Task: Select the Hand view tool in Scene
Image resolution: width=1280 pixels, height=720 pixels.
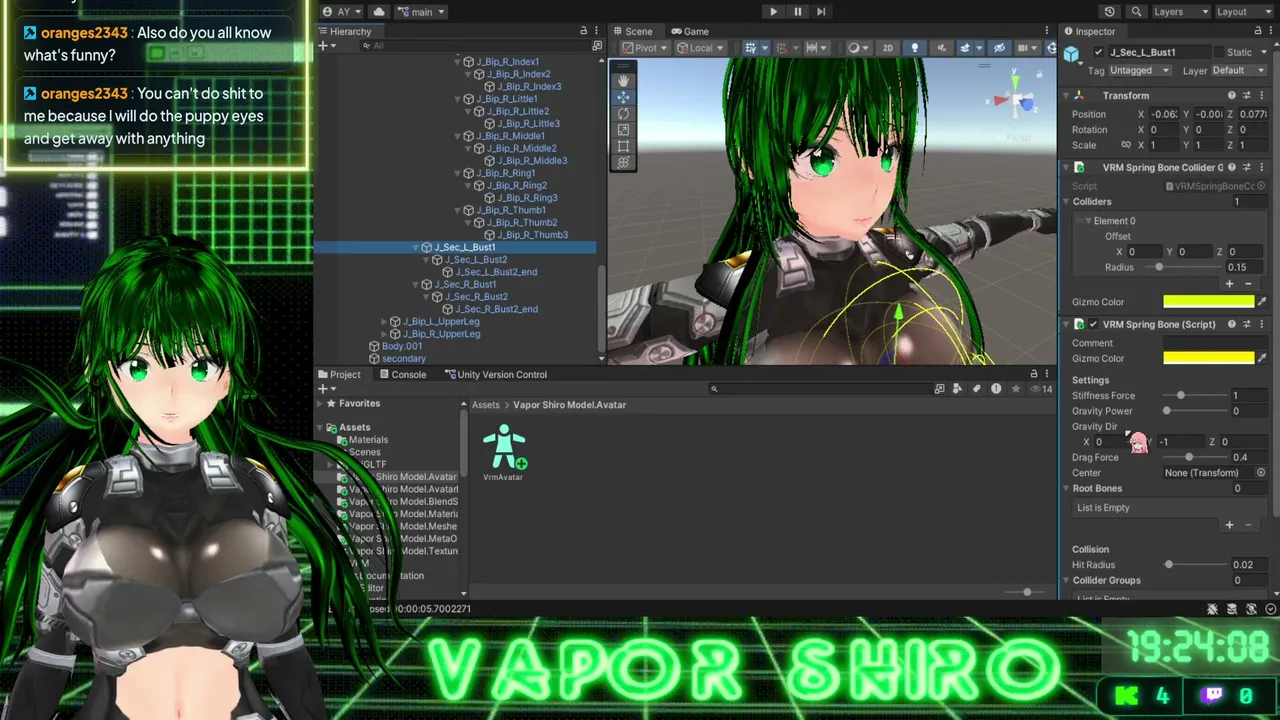Action: 623,81
